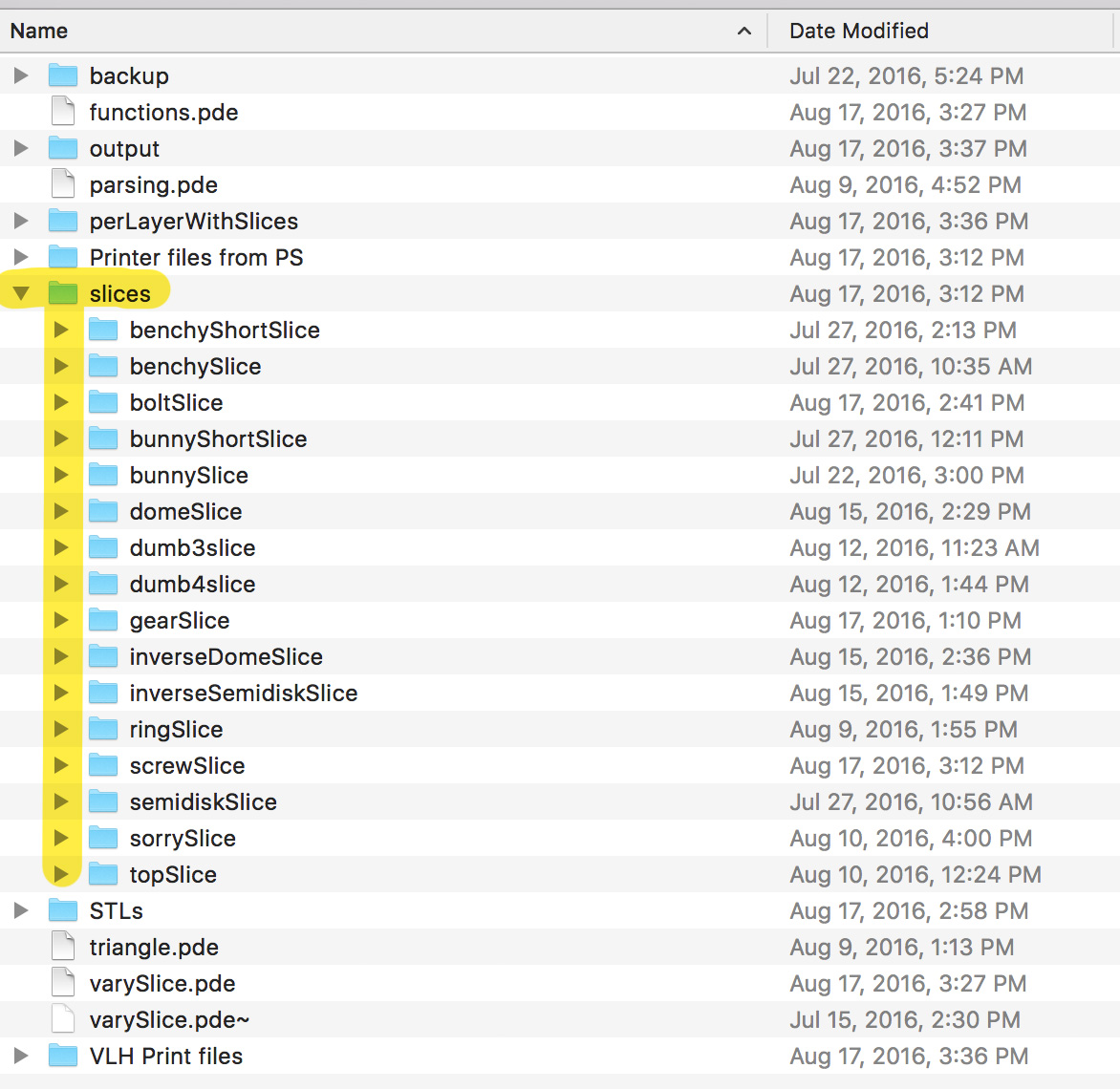Screen dimensions: 1120x1089
Task: Expand the Printer files from PS folder
Action: click(x=21, y=257)
